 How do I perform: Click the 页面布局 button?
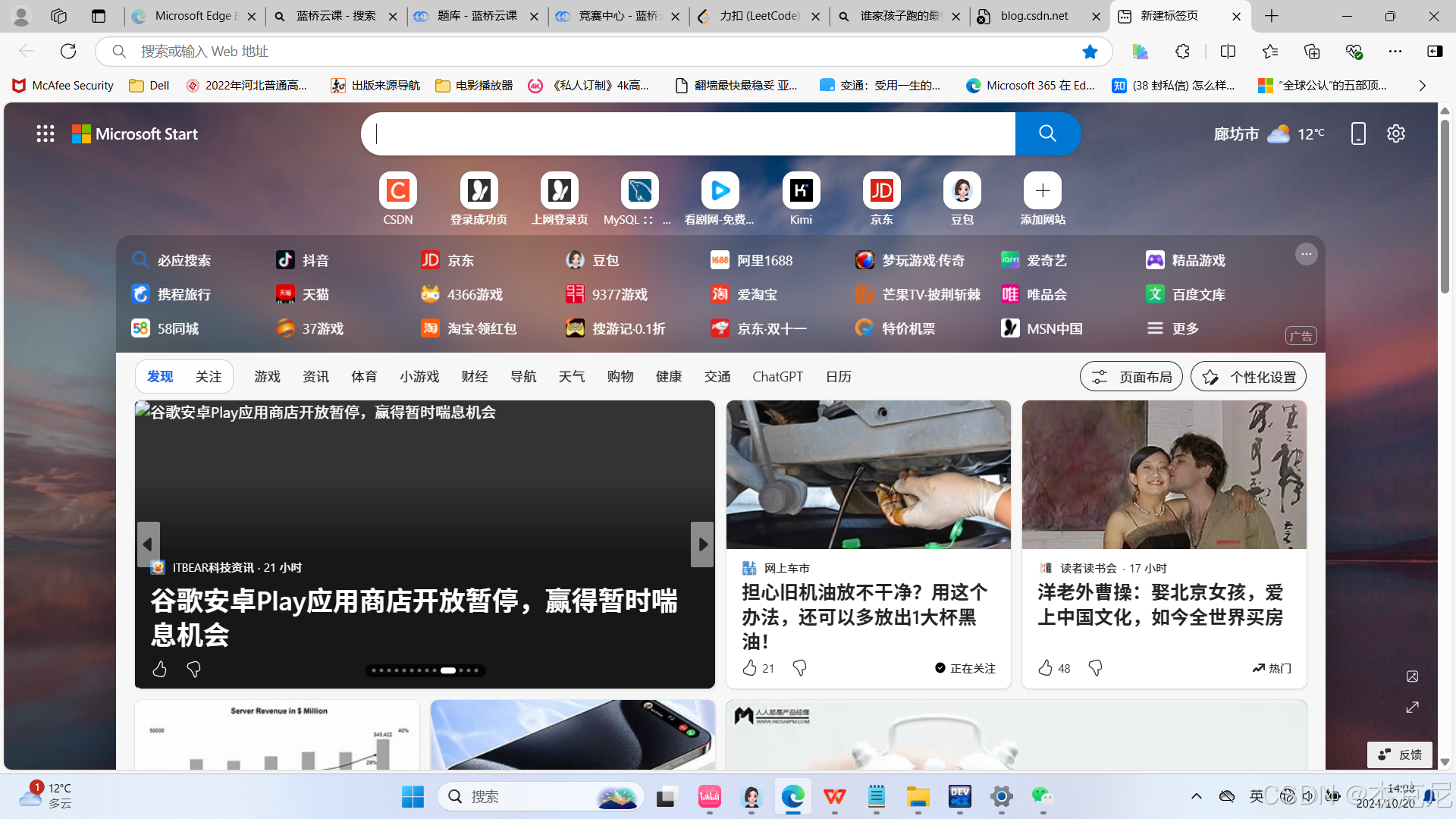[x=1131, y=377]
